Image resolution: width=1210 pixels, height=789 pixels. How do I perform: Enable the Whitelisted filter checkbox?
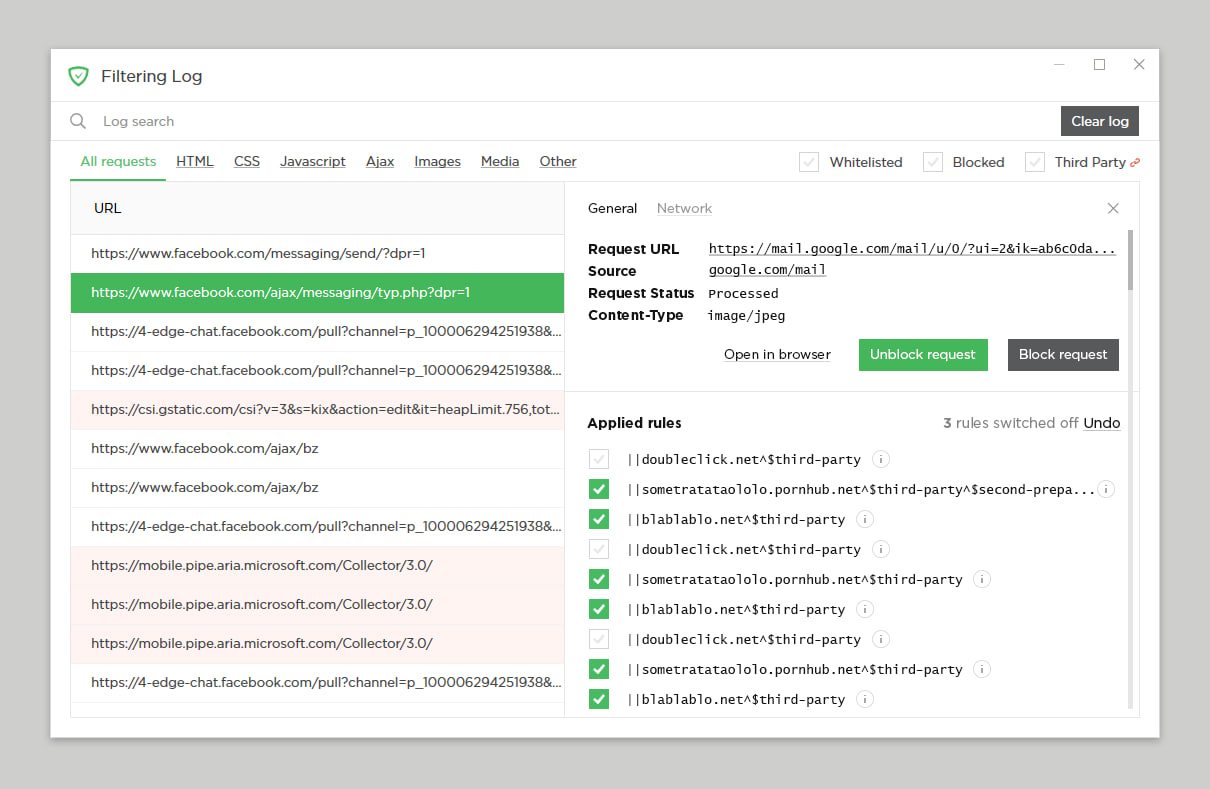coord(809,162)
